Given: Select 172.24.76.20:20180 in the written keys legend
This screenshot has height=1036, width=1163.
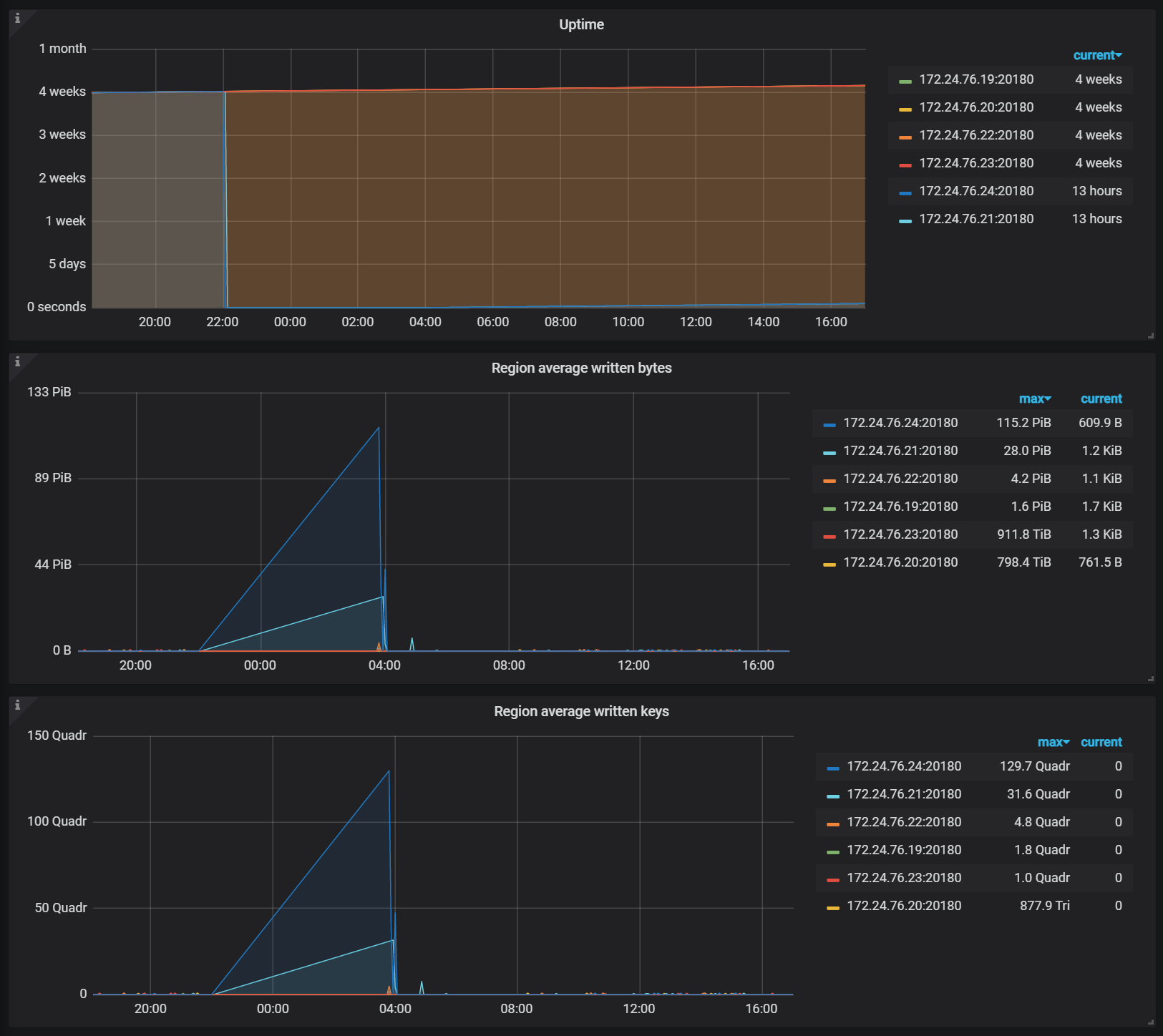Looking at the screenshot, I should coord(904,906).
